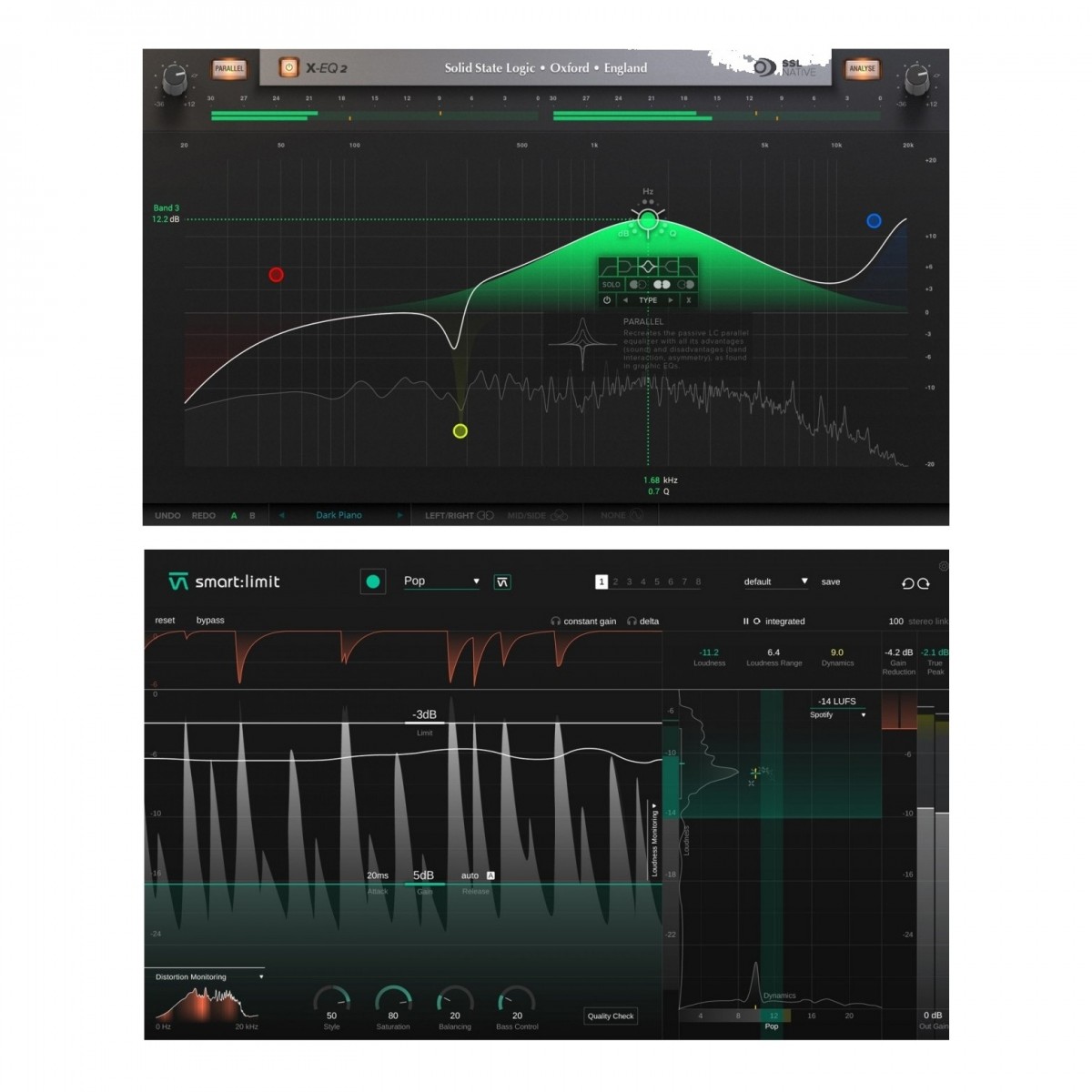Switch to state slot 2

tap(615, 581)
